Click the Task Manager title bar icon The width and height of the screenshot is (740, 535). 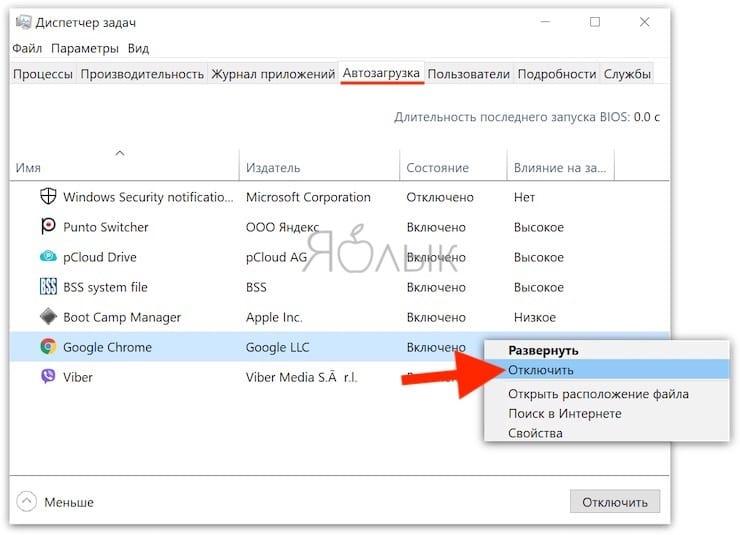[x=24, y=22]
